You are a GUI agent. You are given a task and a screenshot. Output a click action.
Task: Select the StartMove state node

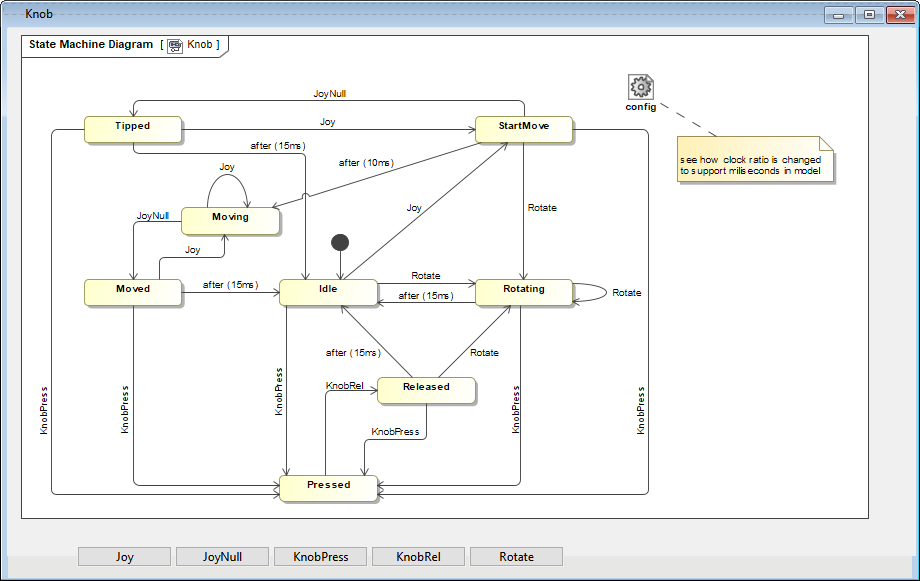click(x=523, y=127)
